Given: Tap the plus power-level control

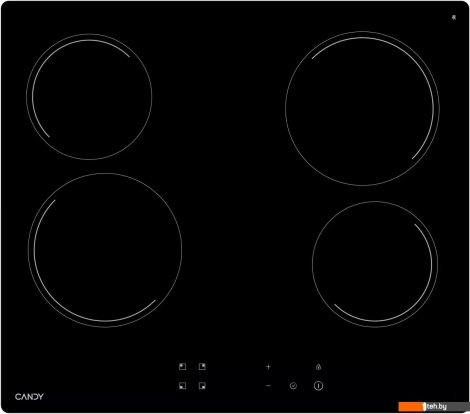Looking at the screenshot, I should point(268,367).
